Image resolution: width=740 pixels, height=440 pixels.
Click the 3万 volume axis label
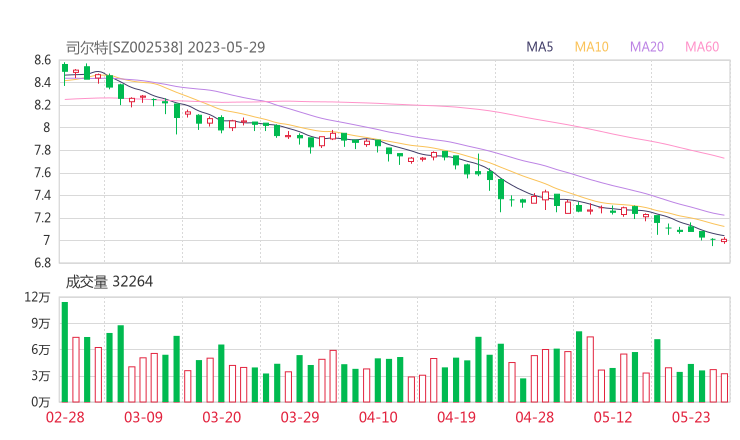coord(41,376)
